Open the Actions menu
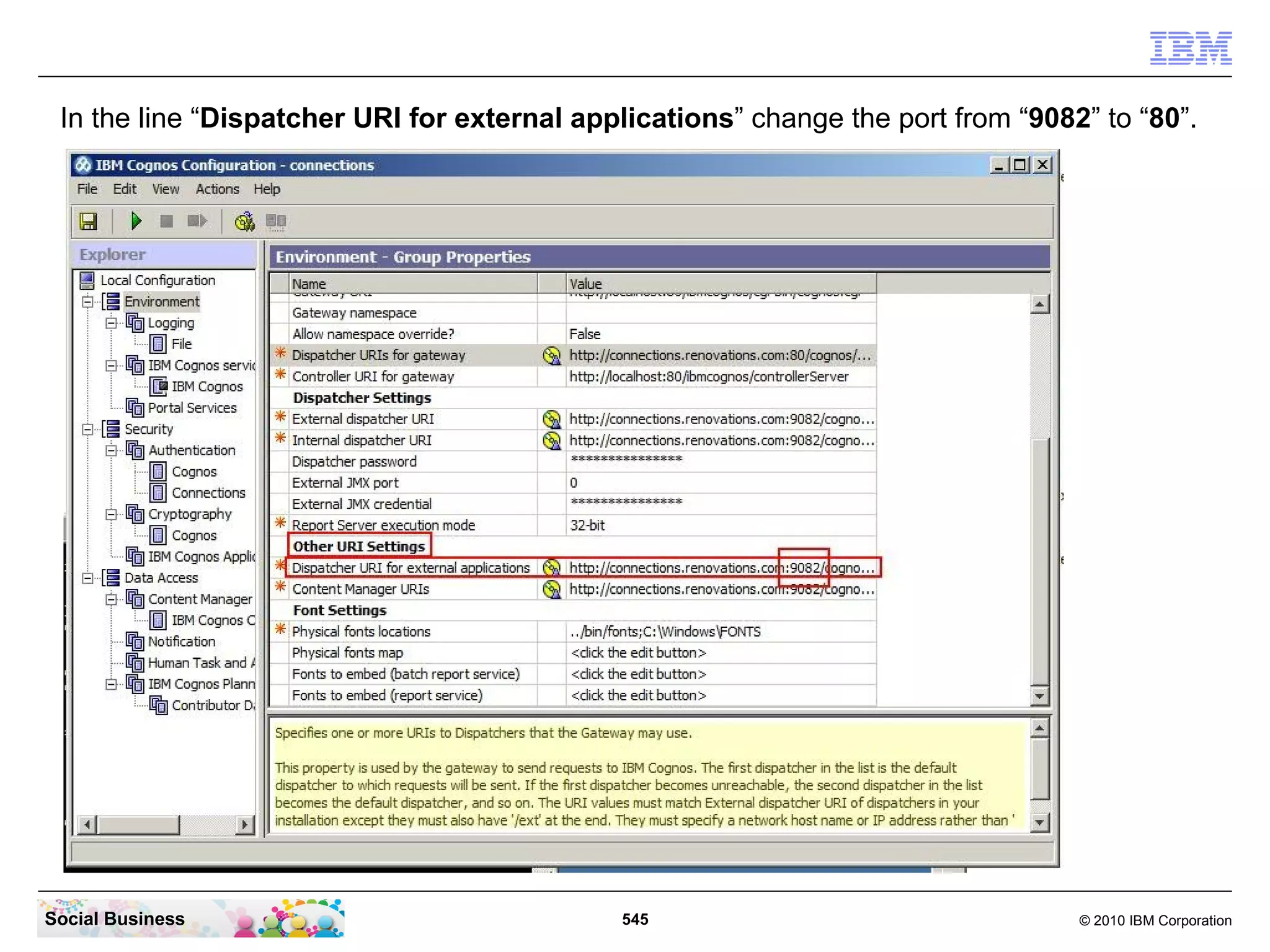Viewport: 1270px width, 952px height. tap(217, 189)
